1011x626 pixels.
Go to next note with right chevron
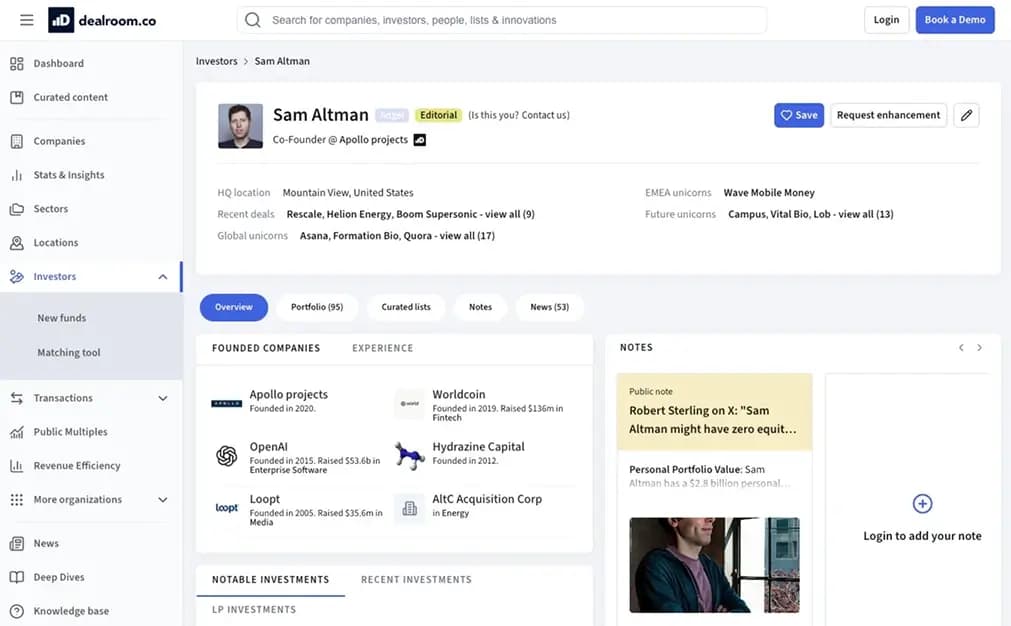[979, 347]
